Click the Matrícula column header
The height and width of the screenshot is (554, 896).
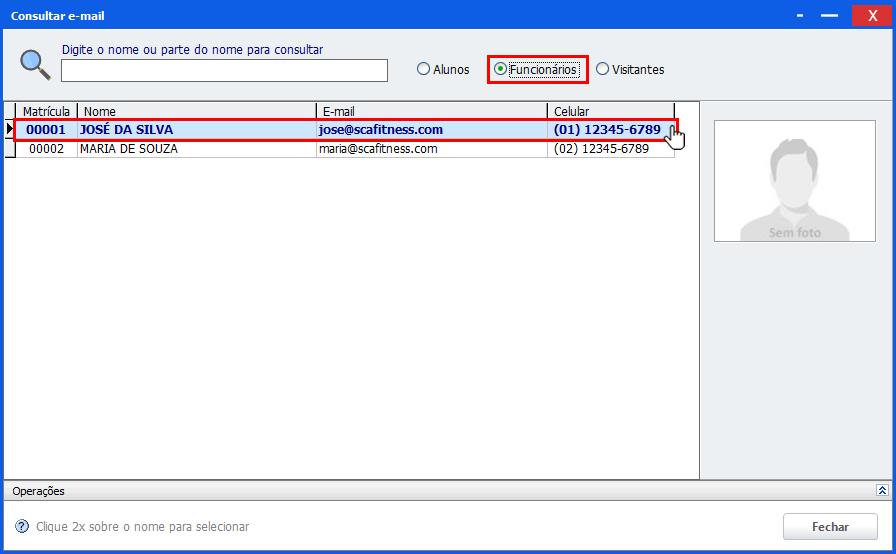tap(46, 111)
